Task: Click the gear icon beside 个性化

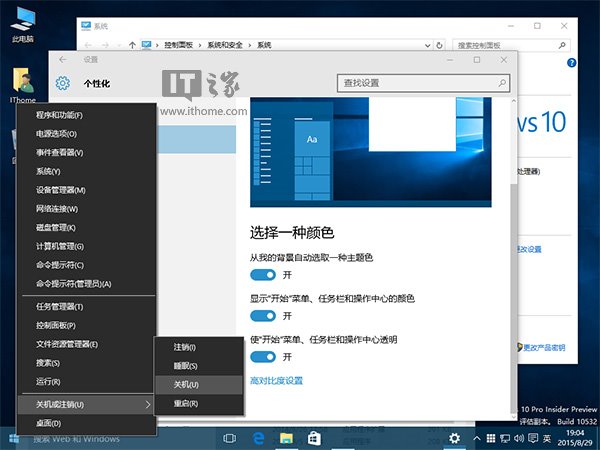Action: [x=63, y=84]
